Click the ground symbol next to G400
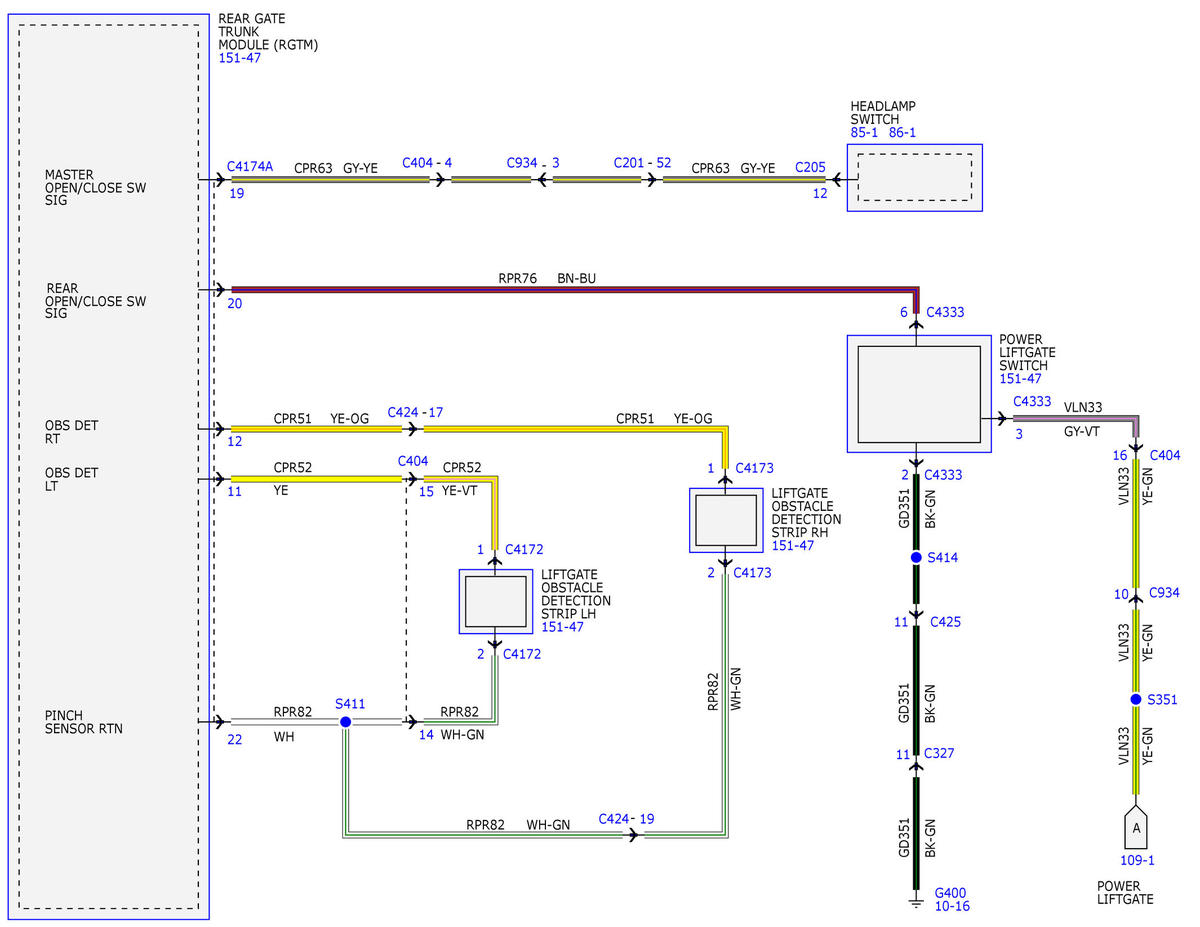This screenshot has width=1200, height=927. pyautogui.click(x=915, y=904)
